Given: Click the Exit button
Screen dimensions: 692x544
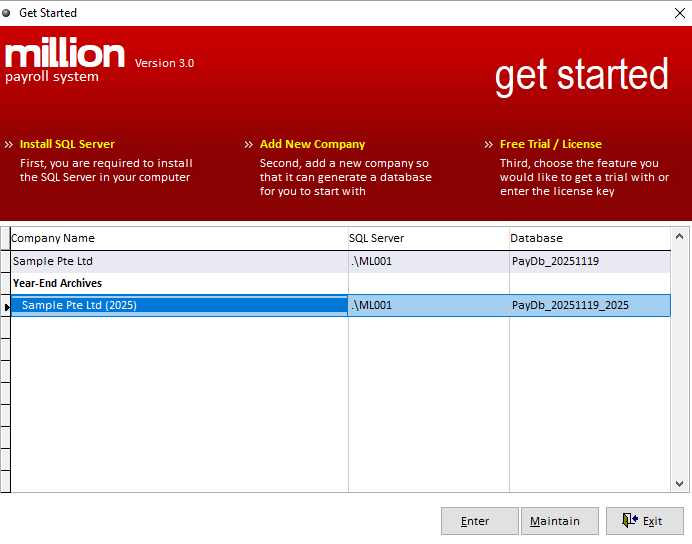Looking at the screenshot, I should (x=645, y=521).
